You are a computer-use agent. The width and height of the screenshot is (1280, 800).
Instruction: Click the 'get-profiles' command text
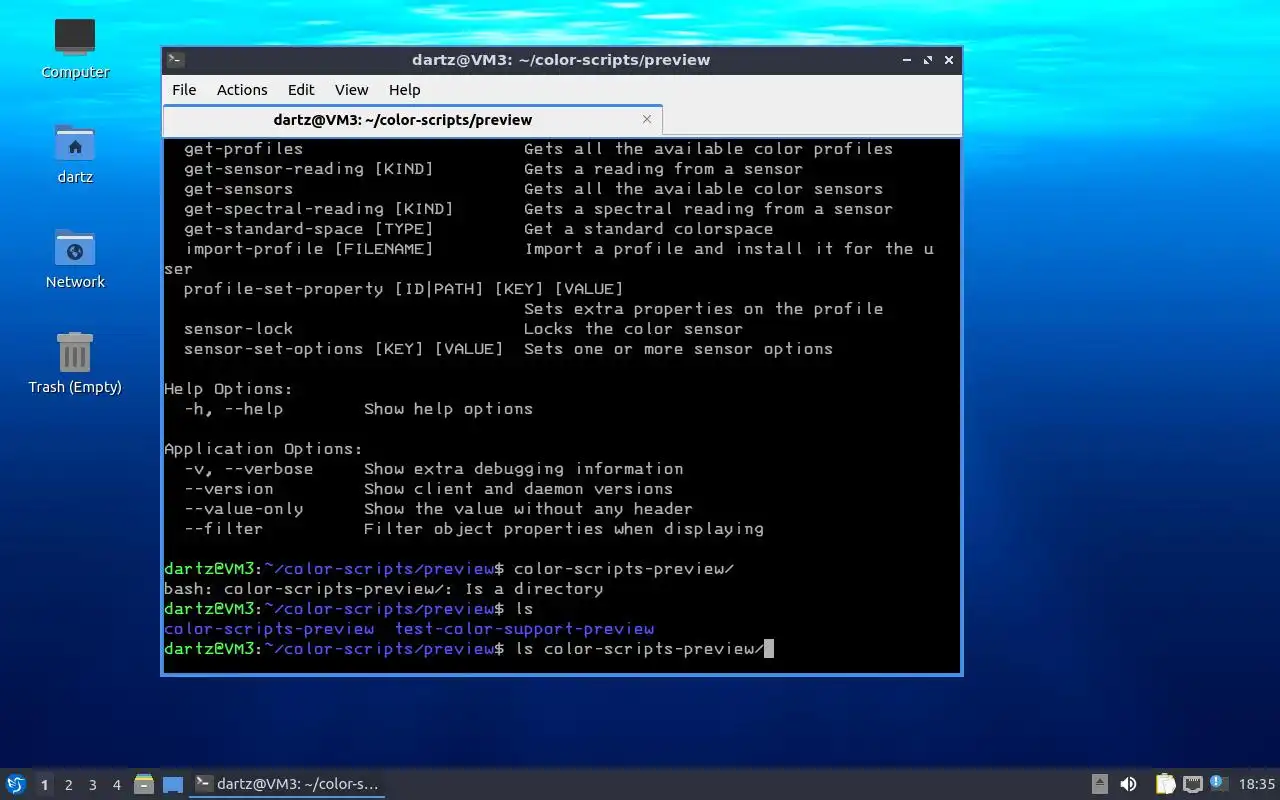click(243, 149)
